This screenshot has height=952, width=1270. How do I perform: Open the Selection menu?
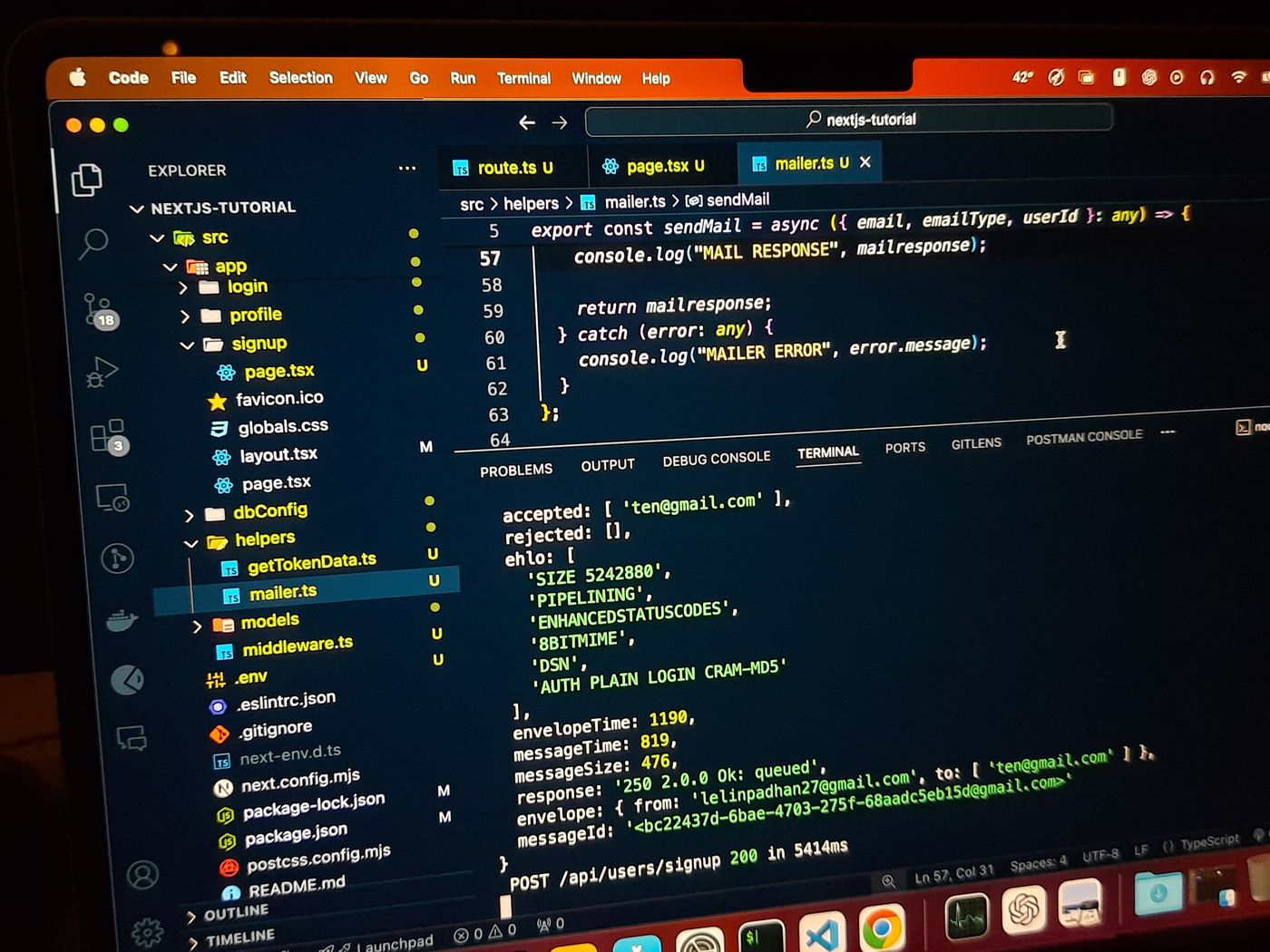pyautogui.click(x=301, y=78)
